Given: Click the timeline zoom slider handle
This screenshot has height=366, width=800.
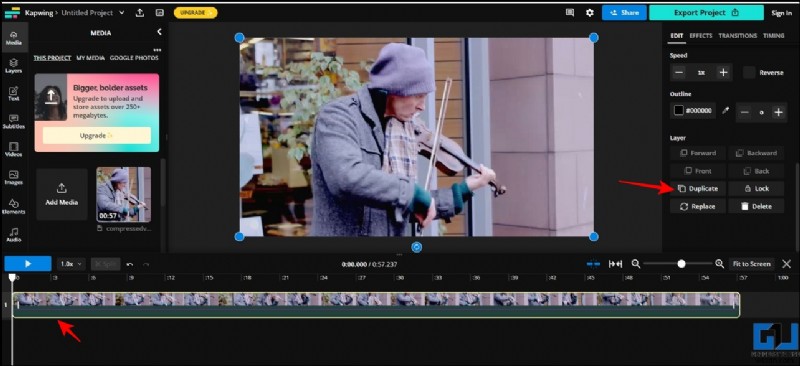Looking at the screenshot, I should pos(681,264).
